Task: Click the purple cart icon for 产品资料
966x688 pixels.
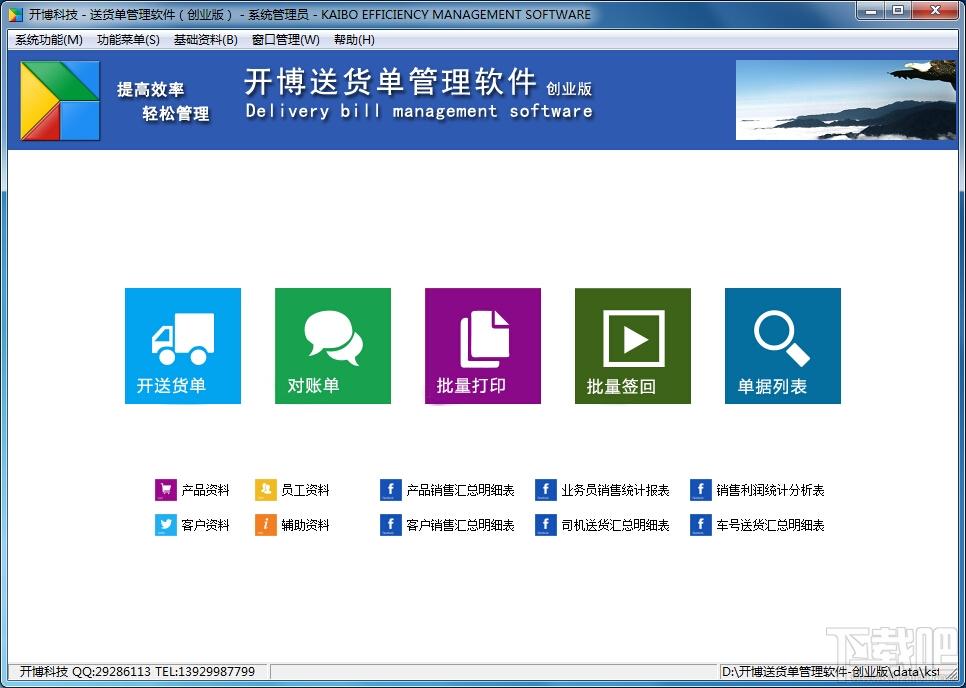Action: 166,490
